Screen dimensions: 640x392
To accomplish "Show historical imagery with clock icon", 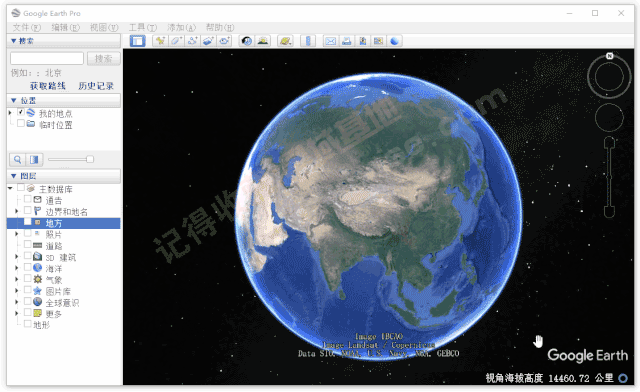I will click(x=246, y=41).
